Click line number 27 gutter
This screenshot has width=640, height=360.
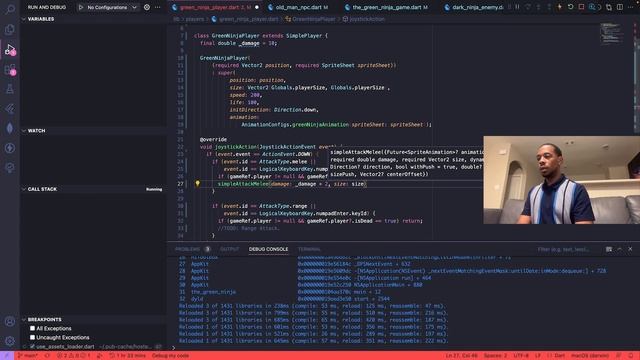(x=180, y=184)
